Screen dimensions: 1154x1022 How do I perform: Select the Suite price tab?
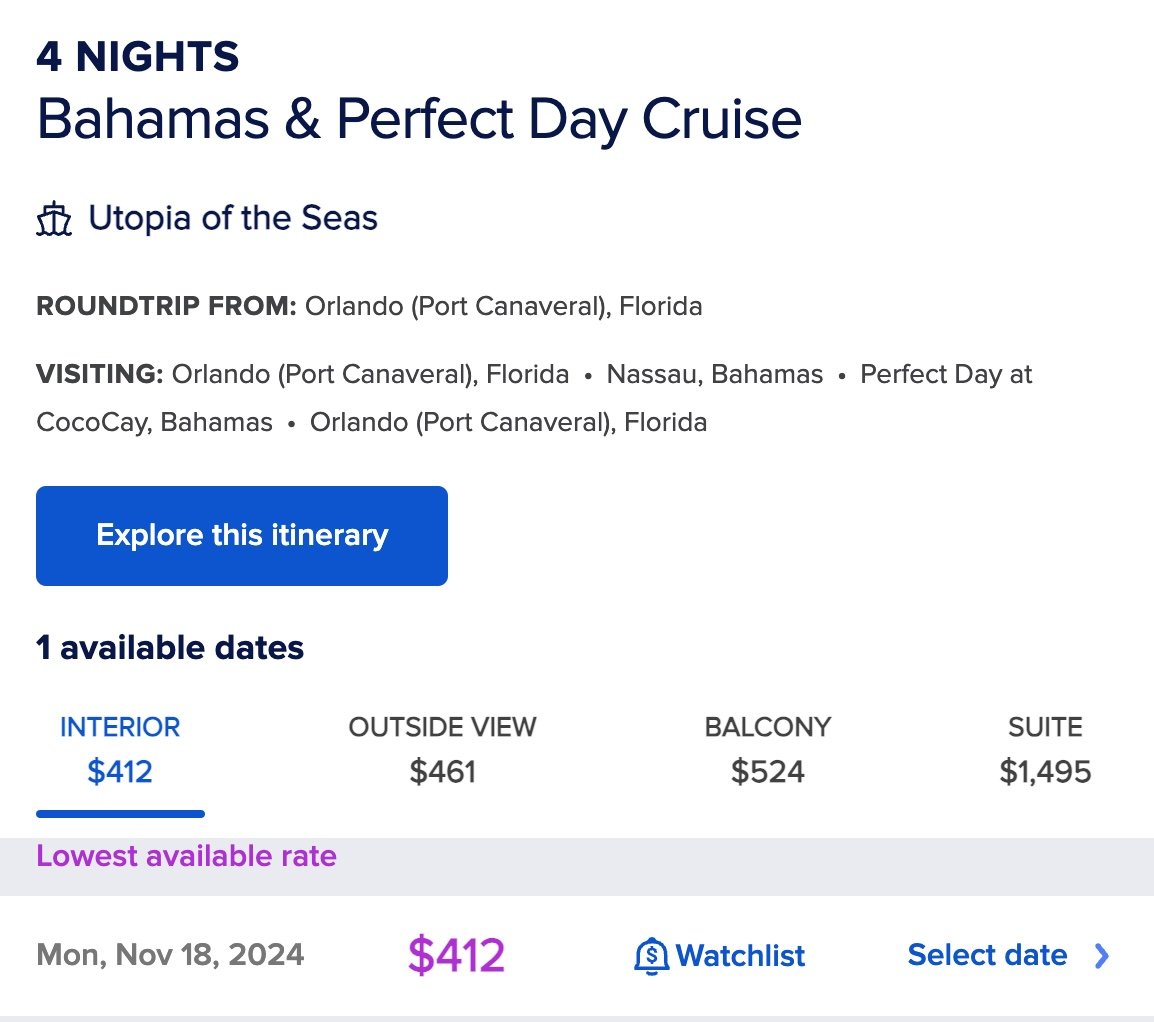click(x=1045, y=750)
